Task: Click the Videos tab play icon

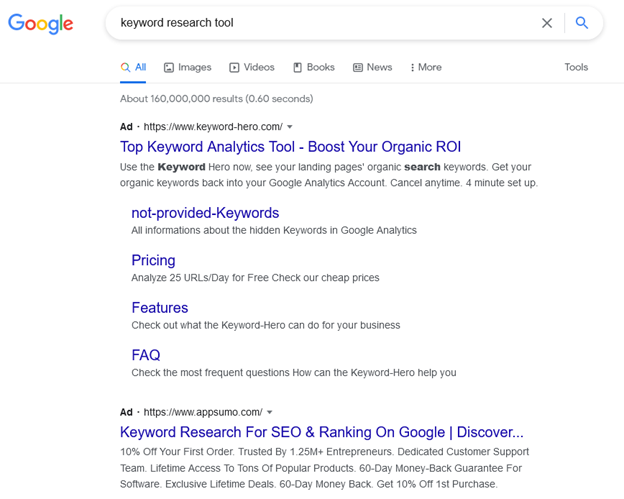Action: (234, 68)
